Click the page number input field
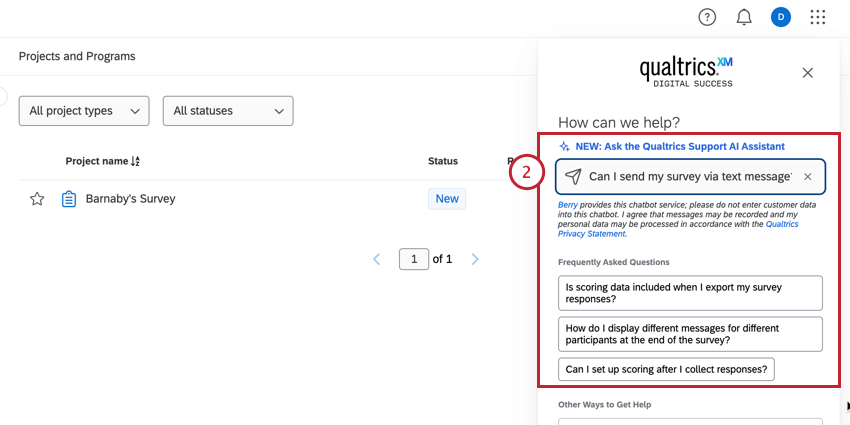The width and height of the screenshot is (850, 425). [413, 259]
